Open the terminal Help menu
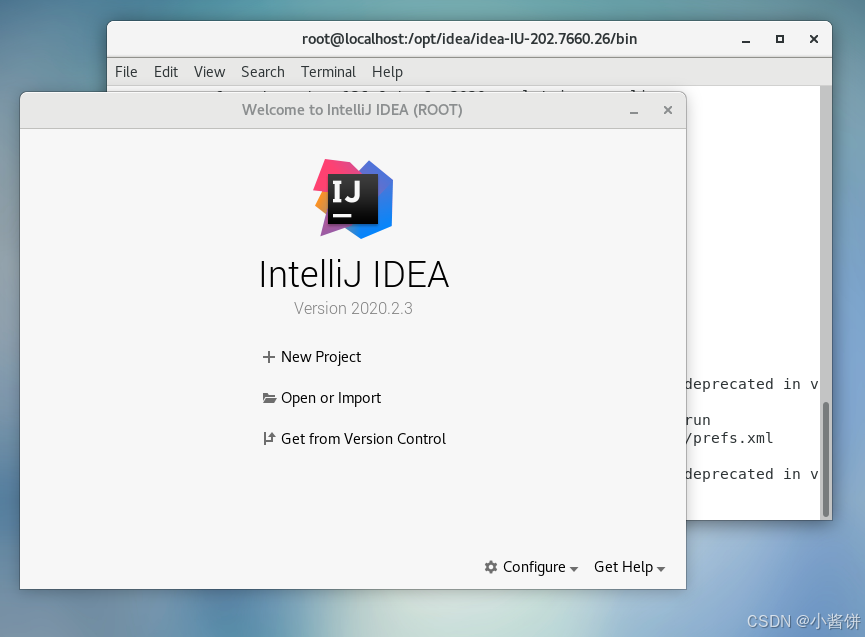 (387, 72)
